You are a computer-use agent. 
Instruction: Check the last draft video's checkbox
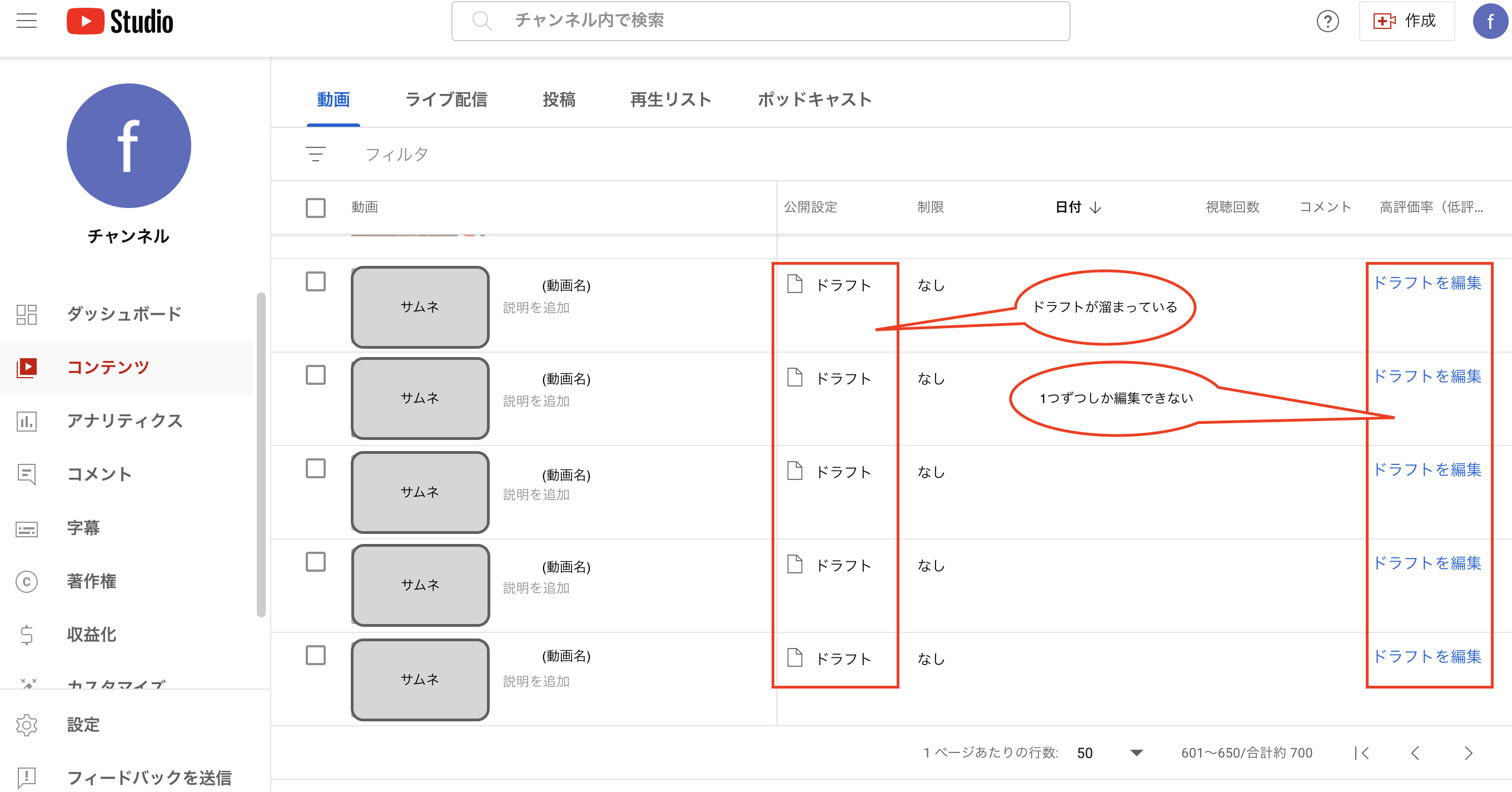[x=315, y=655]
